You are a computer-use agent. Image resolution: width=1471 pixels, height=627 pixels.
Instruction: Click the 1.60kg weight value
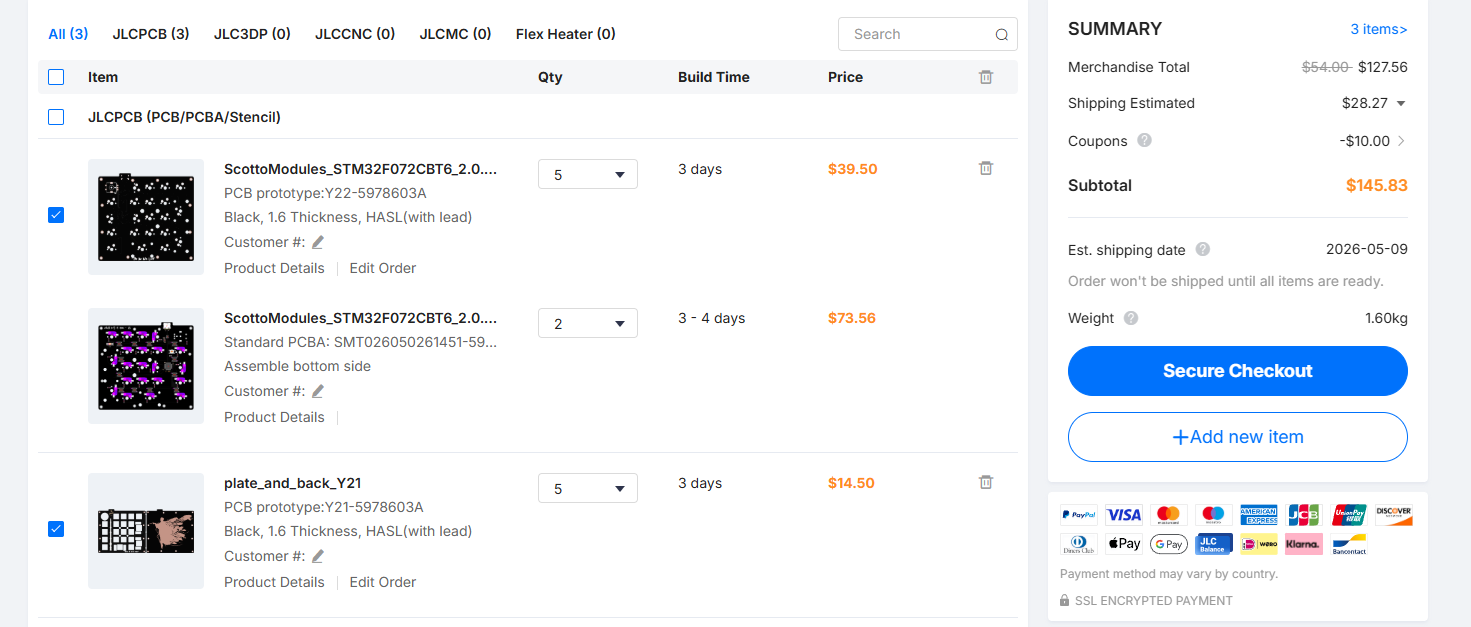[x=1386, y=318]
